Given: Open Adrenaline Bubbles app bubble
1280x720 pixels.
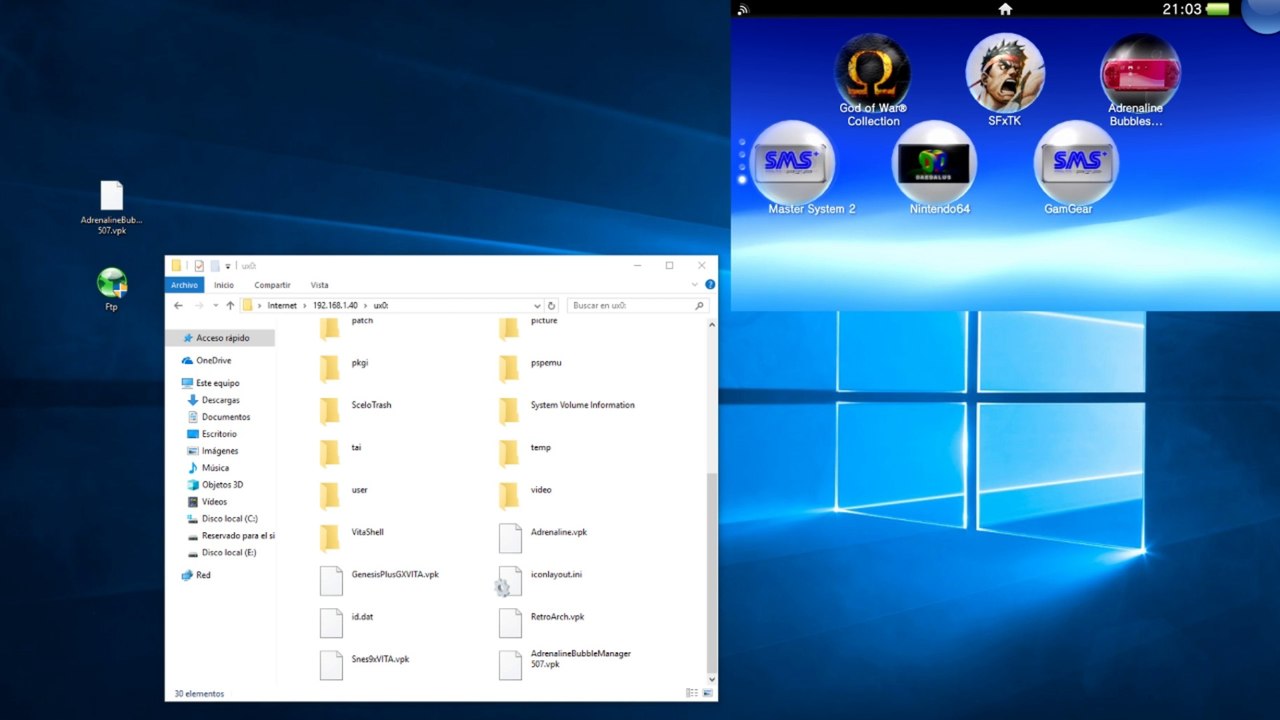Looking at the screenshot, I should pos(1140,73).
